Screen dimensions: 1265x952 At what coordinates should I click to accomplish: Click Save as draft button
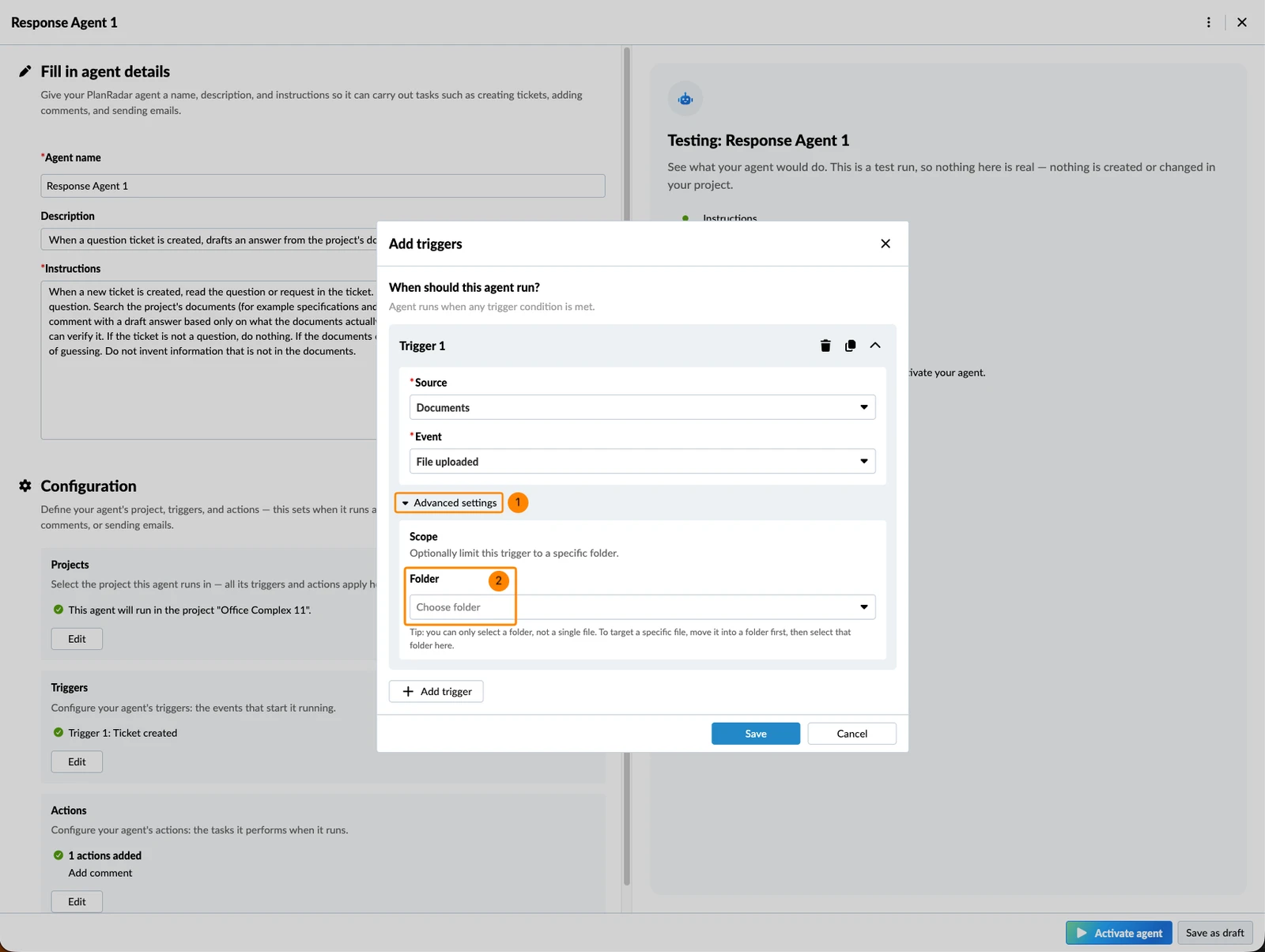1215,933
